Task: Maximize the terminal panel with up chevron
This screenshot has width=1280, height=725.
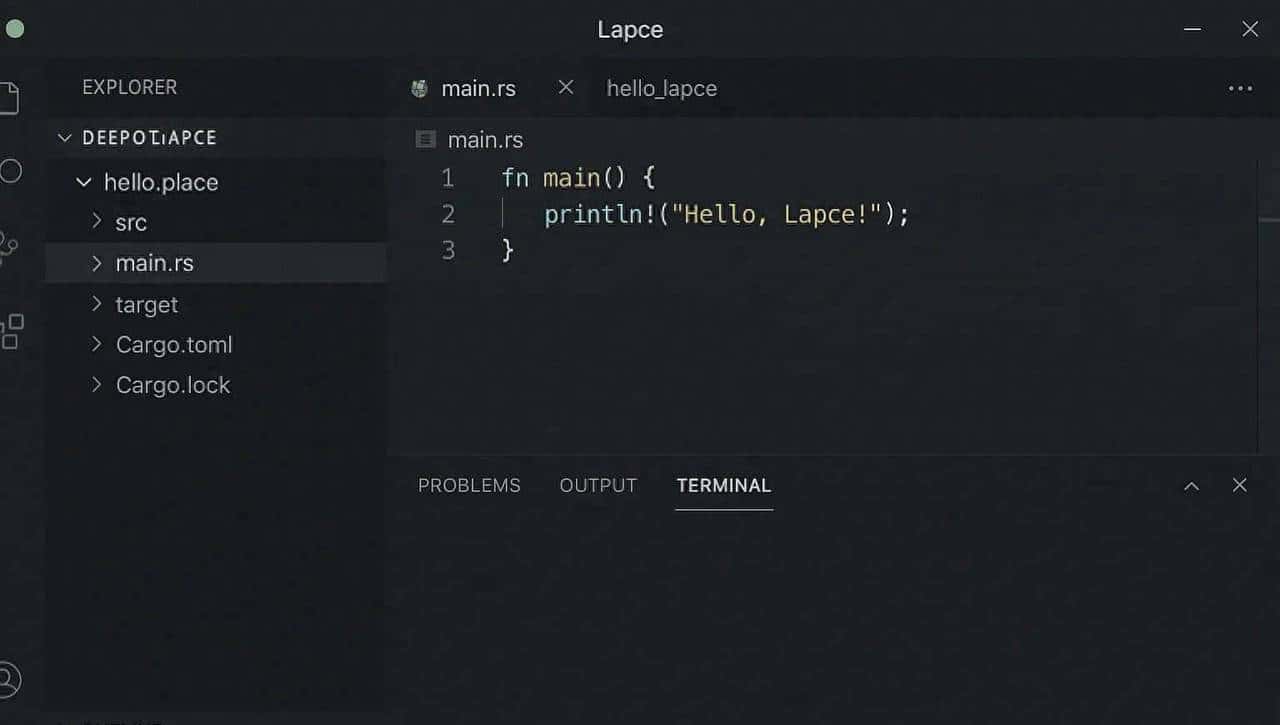Action: point(1191,486)
